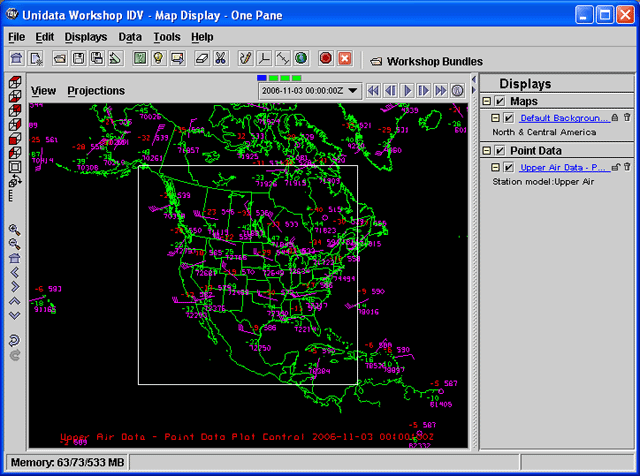Uncheck the Point Data category checkbox
The height and width of the screenshot is (476, 640).
500,150
